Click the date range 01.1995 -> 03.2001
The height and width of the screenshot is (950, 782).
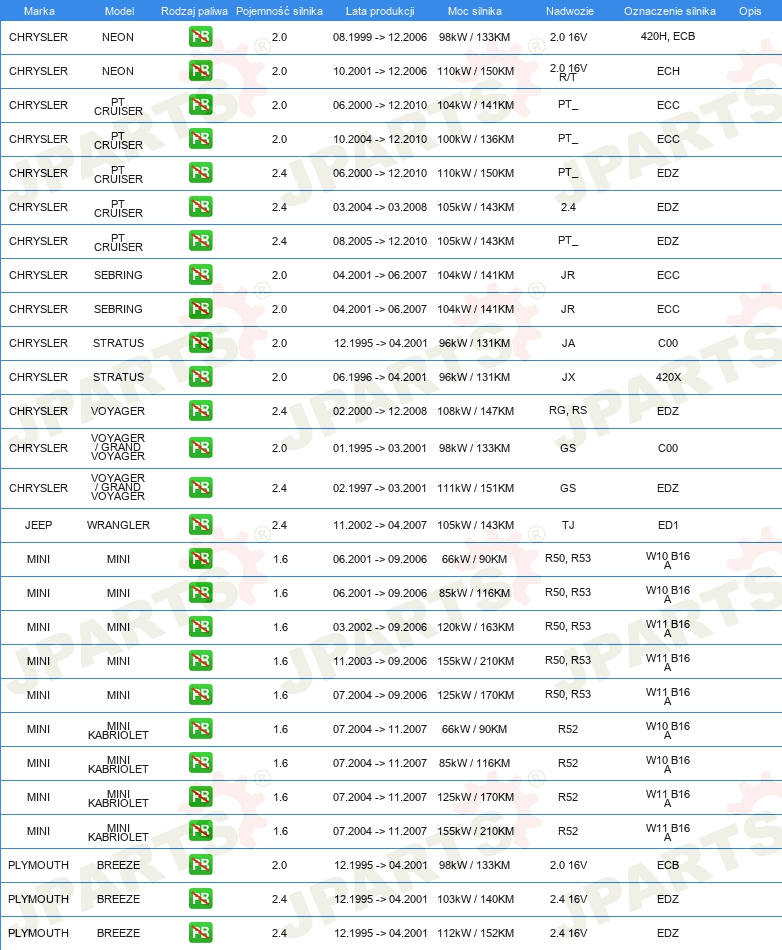point(380,448)
